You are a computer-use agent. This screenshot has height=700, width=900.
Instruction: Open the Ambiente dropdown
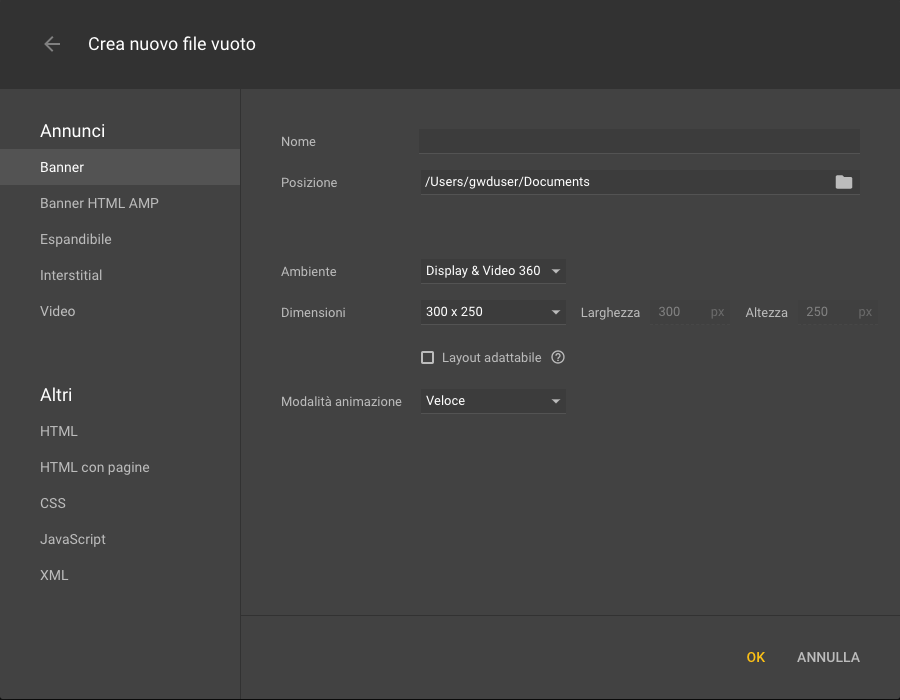(493, 271)
